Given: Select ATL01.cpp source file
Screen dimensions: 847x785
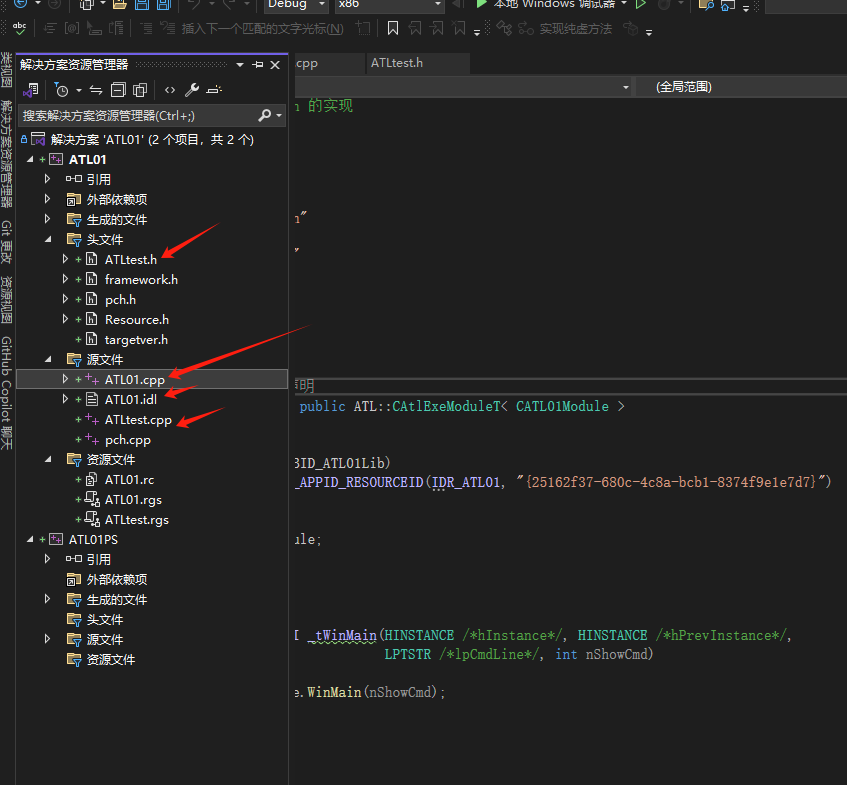Looking at the screenshot, I should coord(135,379).
